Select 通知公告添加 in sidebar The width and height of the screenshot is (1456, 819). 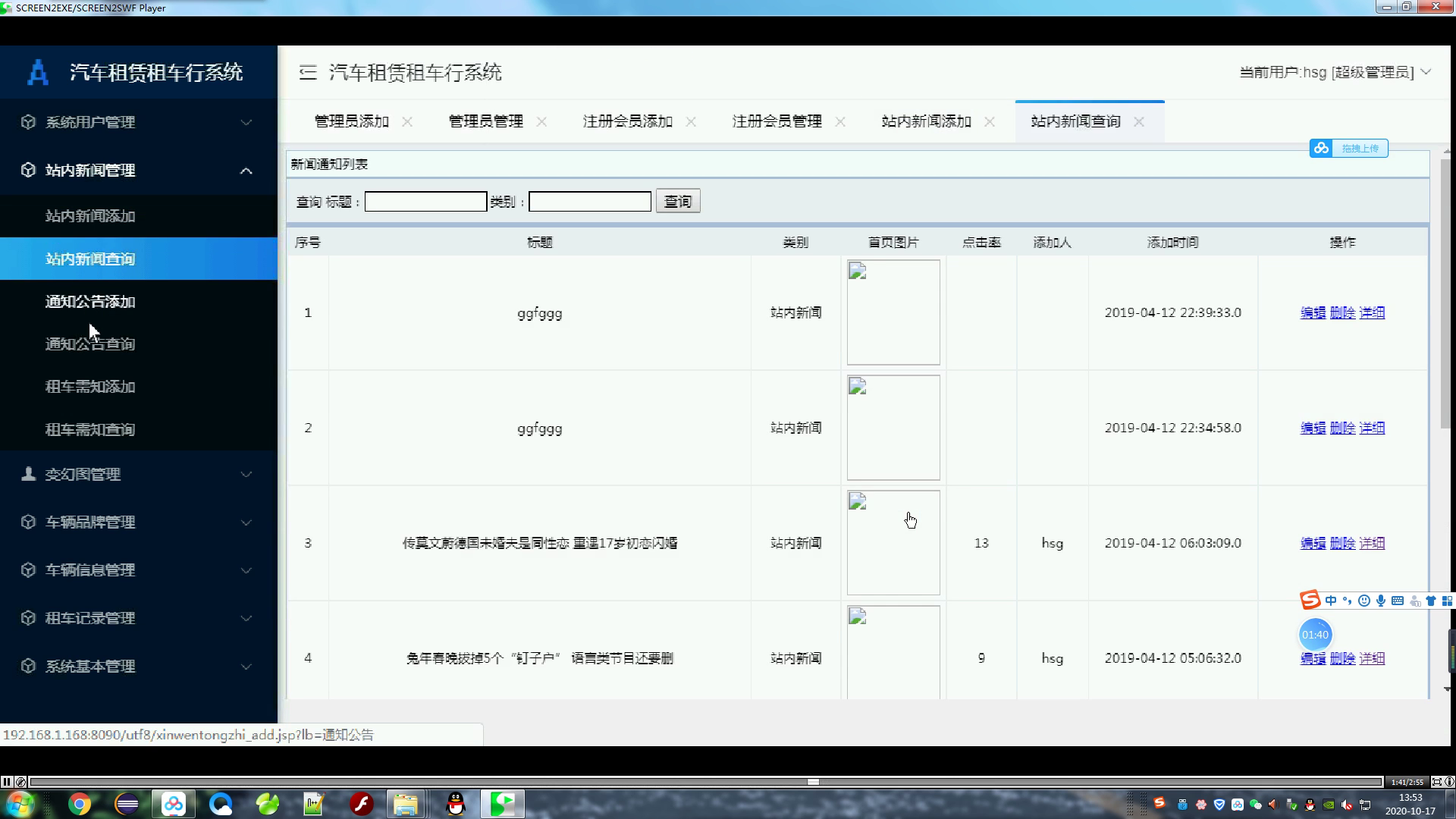(x=139, y=302)
